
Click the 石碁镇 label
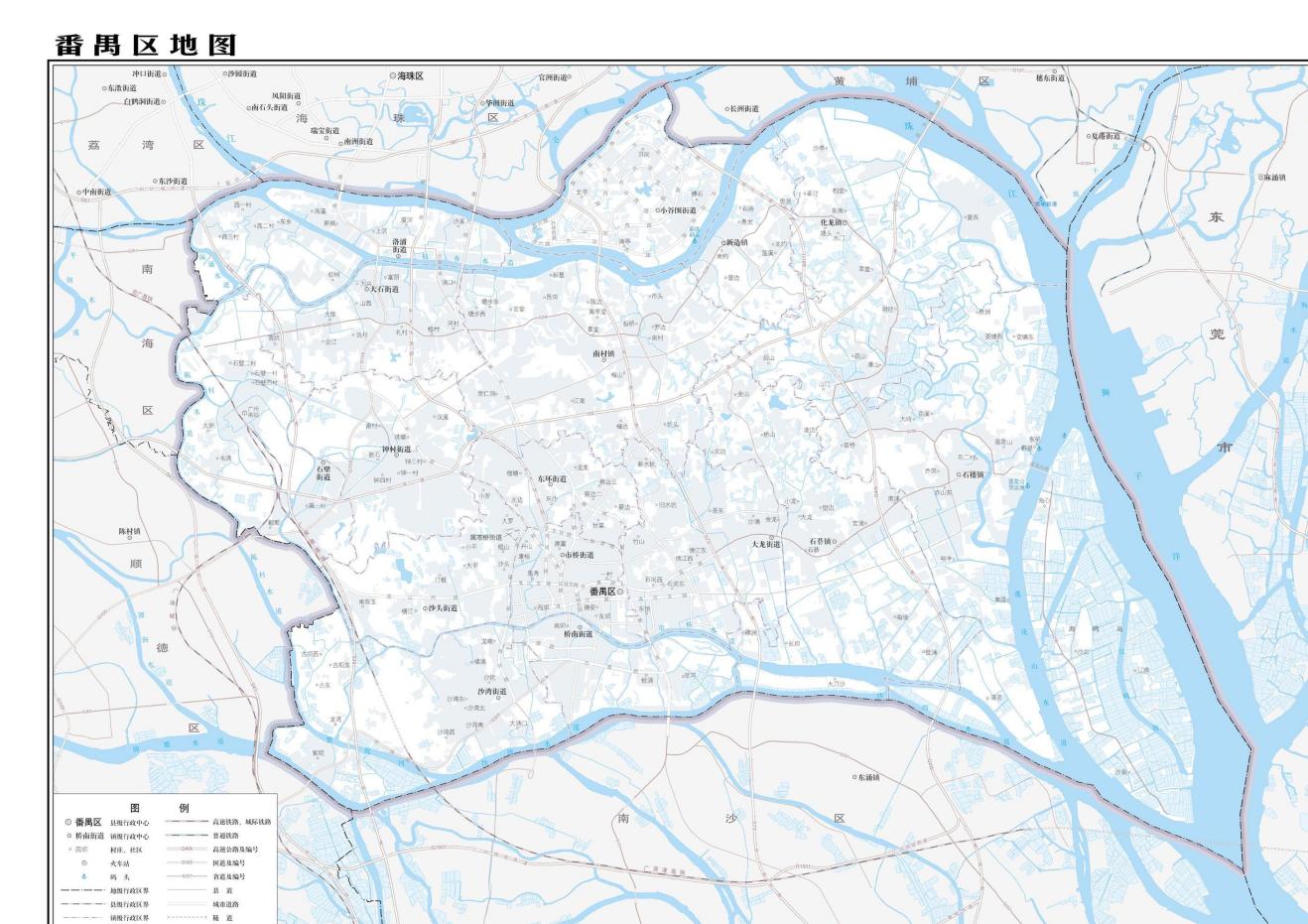pyautogui.click(x=821, y=542)
